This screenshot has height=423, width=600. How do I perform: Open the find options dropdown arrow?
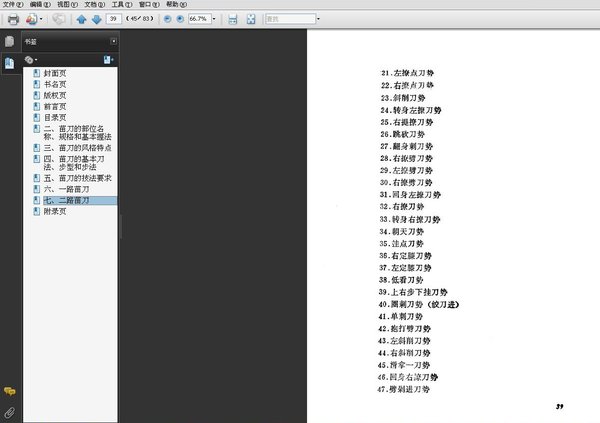(x=318, y=19)
